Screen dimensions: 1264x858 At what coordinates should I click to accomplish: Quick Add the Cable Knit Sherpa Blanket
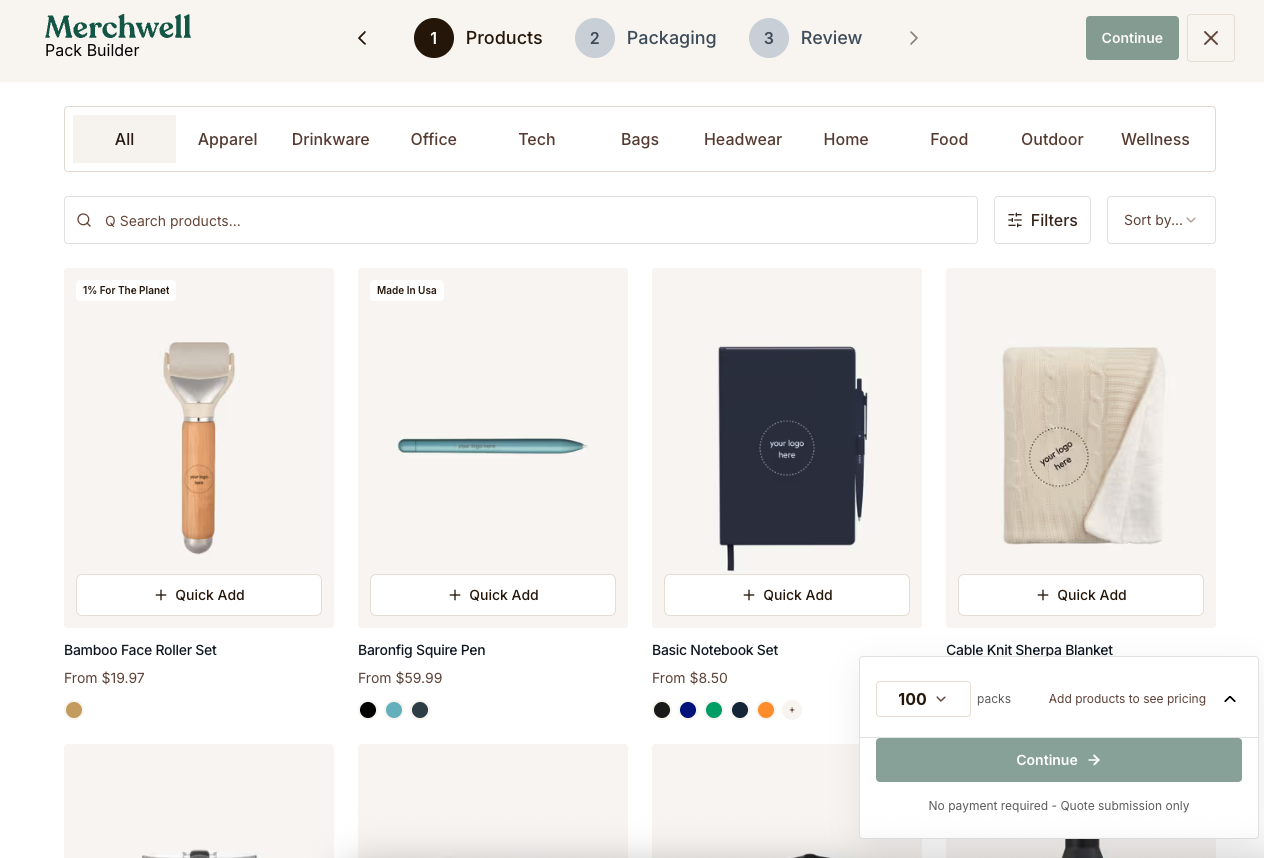(x=1081, y=595)
